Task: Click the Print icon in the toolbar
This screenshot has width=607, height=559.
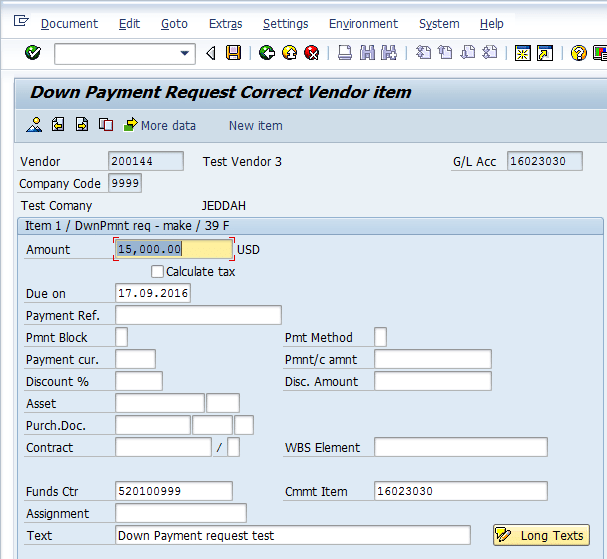Action: click(345, 53)
